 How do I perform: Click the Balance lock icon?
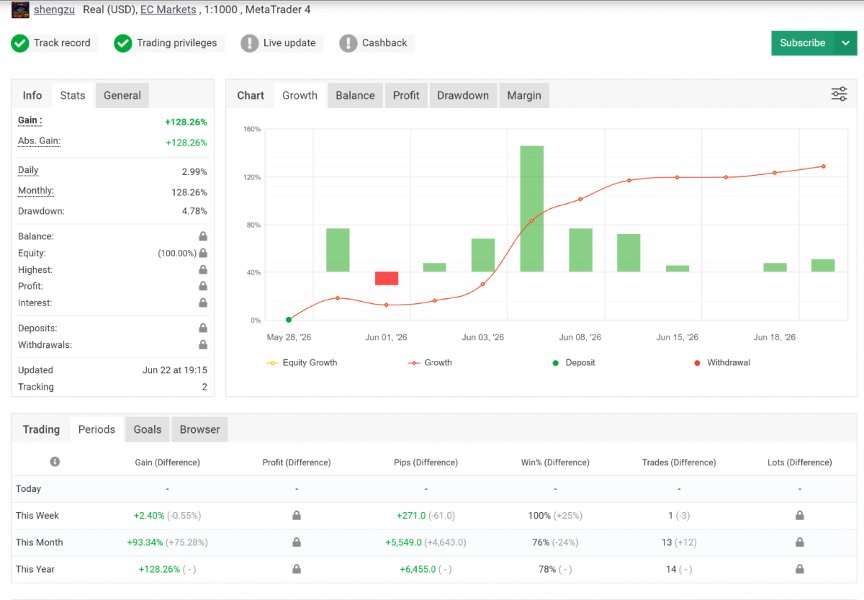point(203,236)
